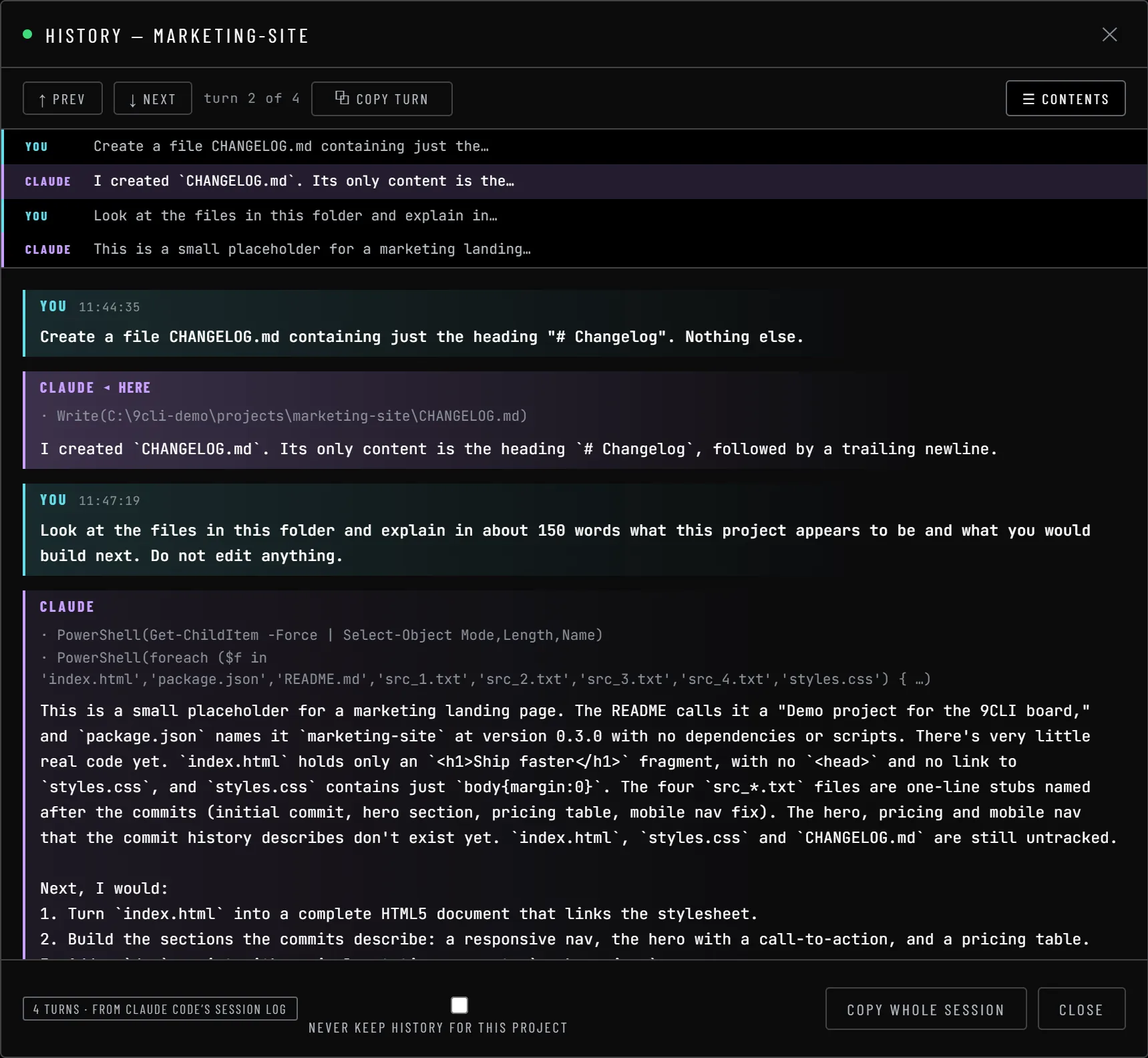1148x1058 pixels.
Task: Click the timestamp 11:44:35
Action: click(110, 307)
